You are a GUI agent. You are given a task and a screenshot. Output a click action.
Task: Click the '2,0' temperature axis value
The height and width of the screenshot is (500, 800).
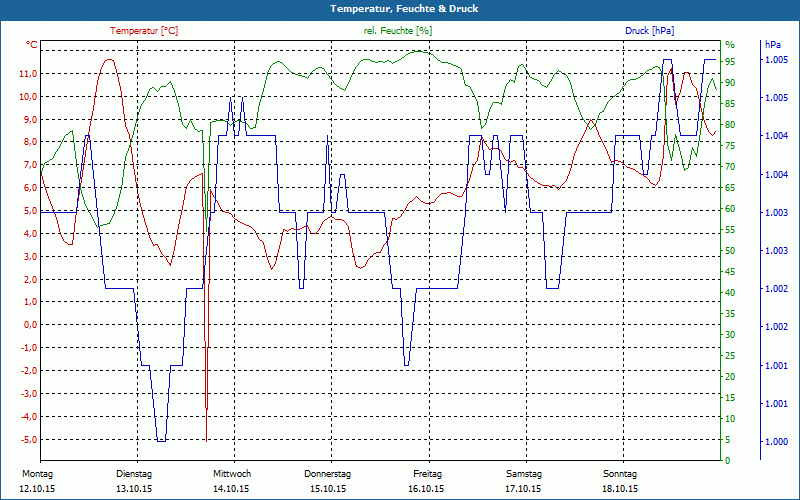click(30, 280)
